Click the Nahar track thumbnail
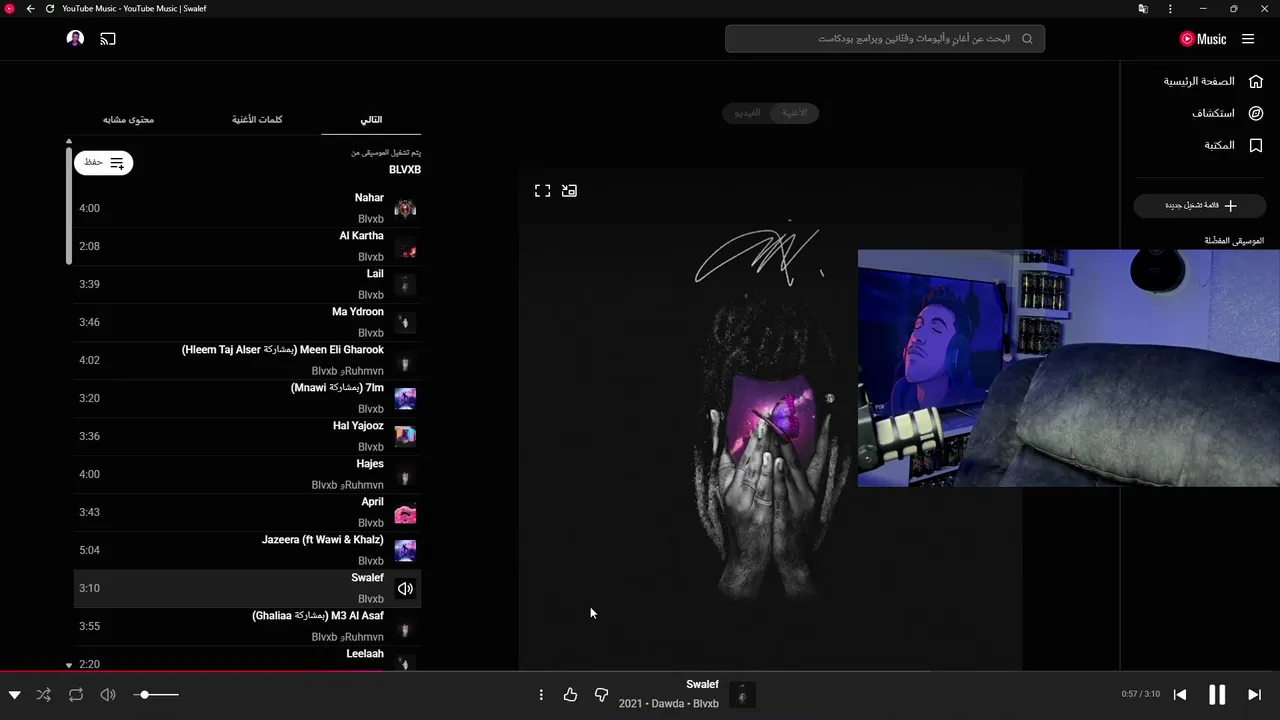The height and width of the screenshot is (720, 1280). [405, 208]
